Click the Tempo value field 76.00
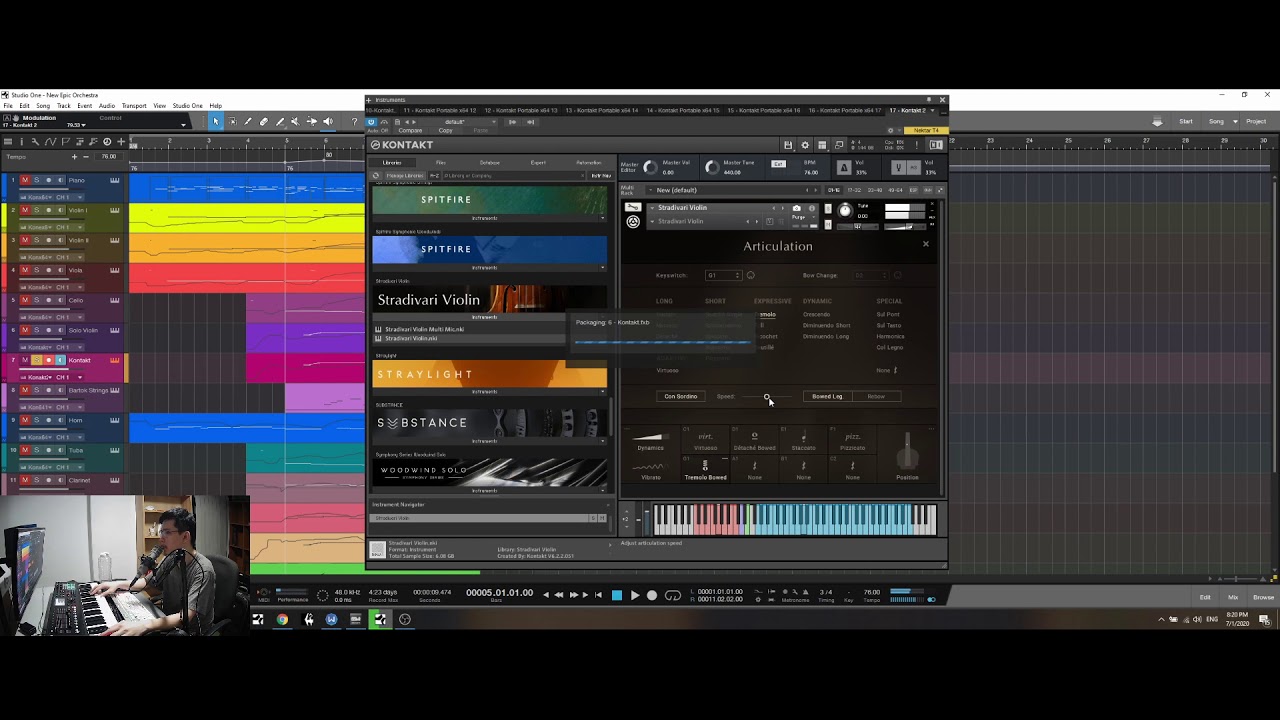The width and height of the screenshot is (1280, 720). coord(109,157)
